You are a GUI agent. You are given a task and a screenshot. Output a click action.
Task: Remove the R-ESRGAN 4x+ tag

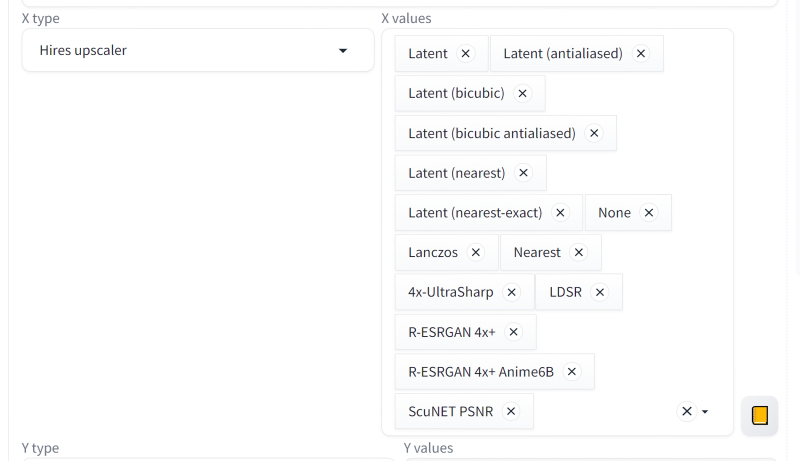514,332
